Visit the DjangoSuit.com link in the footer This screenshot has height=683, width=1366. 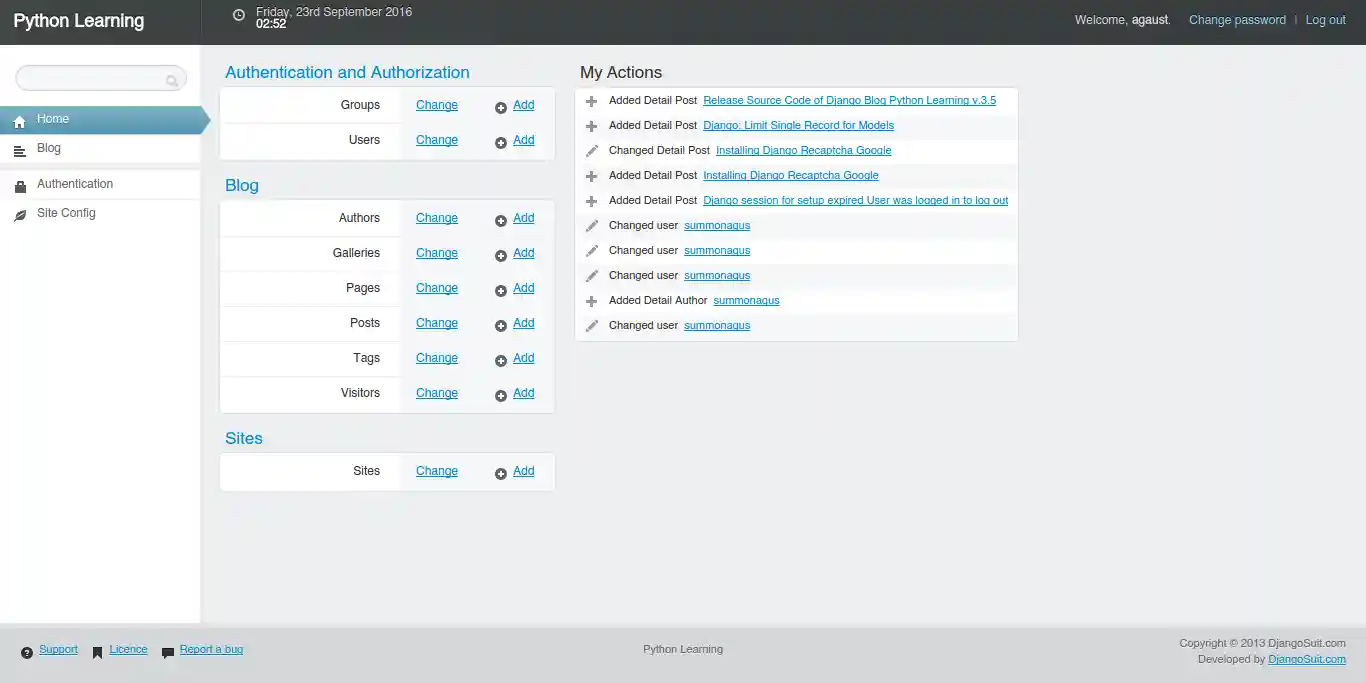(x=1307, y=659)
